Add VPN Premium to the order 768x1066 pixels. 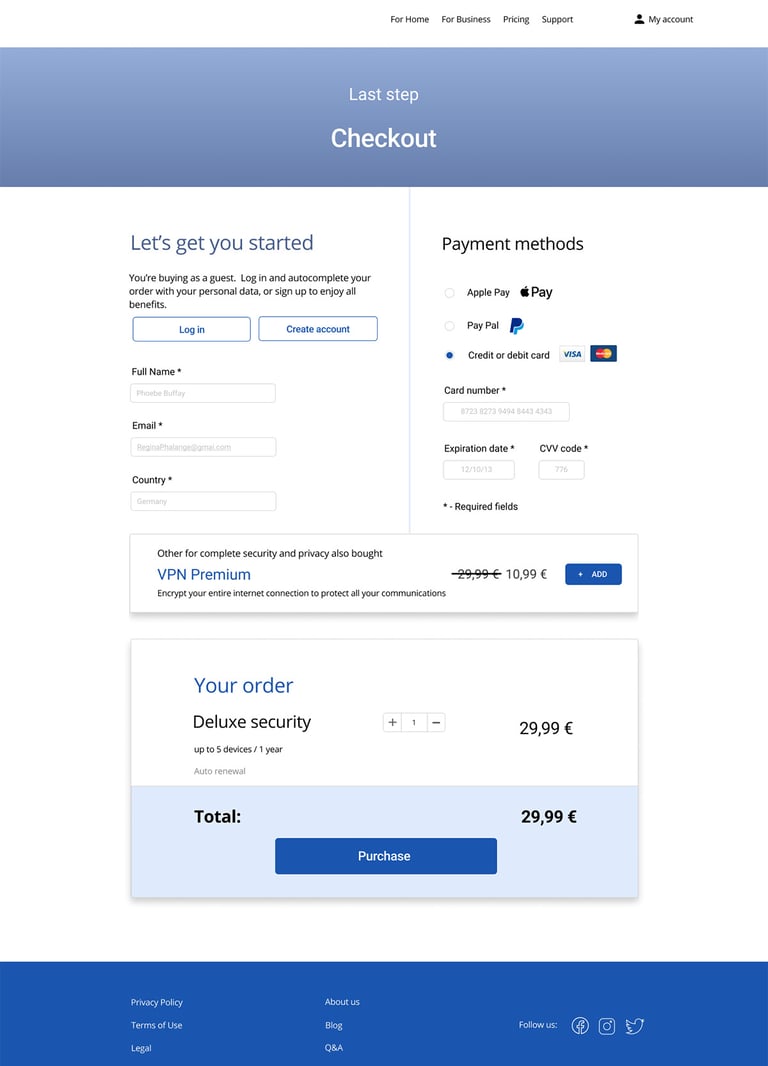point(593,574)
